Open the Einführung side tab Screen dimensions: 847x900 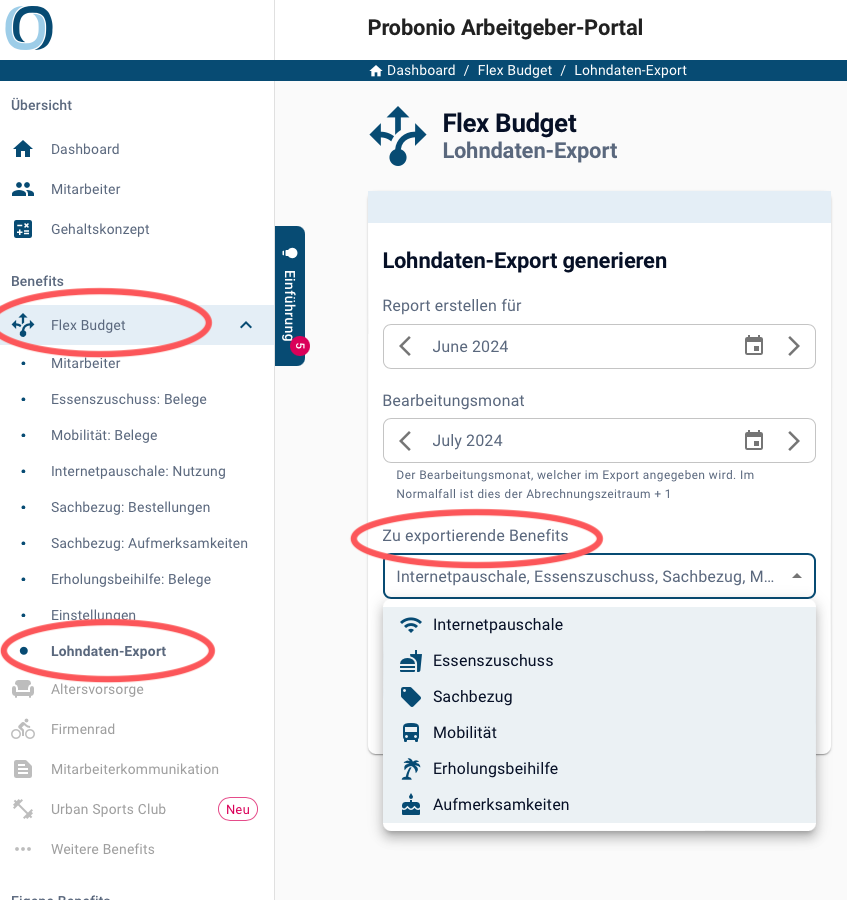pos(290,296)
